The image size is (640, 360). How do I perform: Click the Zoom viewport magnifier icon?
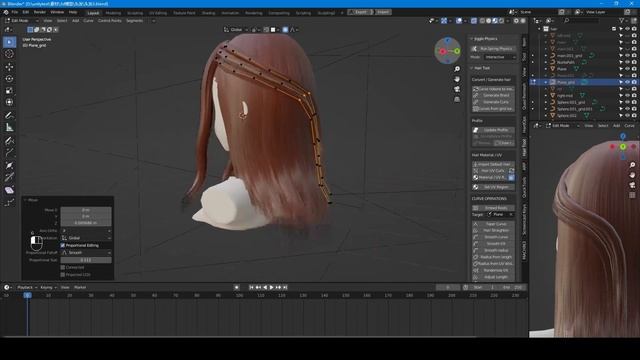coord(457,69)
